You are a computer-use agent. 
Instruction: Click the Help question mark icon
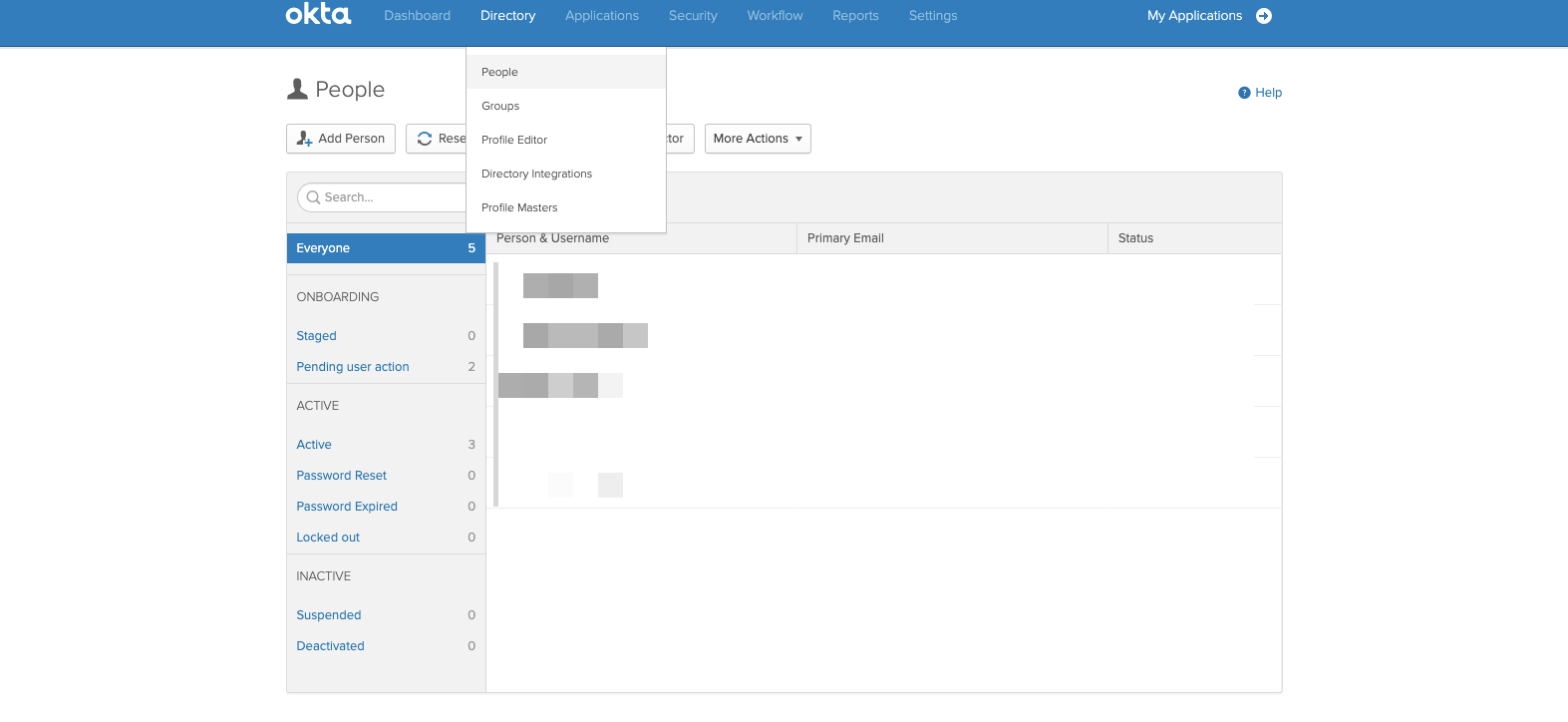pyautogui.click(x=1244, y=93)
